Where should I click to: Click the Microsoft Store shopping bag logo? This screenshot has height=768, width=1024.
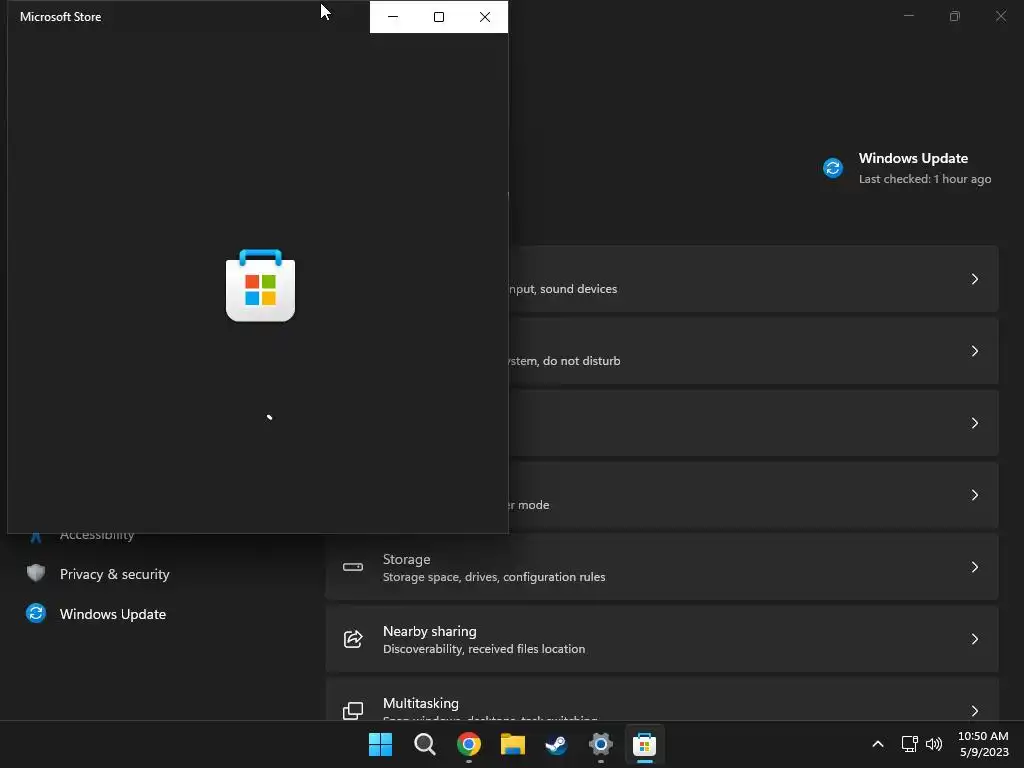[x=261, y=285]
